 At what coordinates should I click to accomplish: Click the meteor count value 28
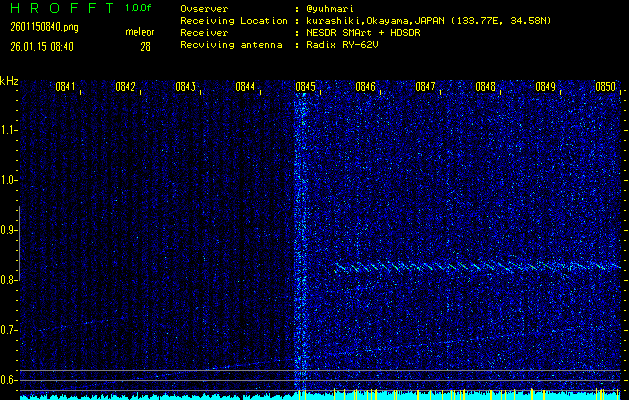(x=145, y=46)
